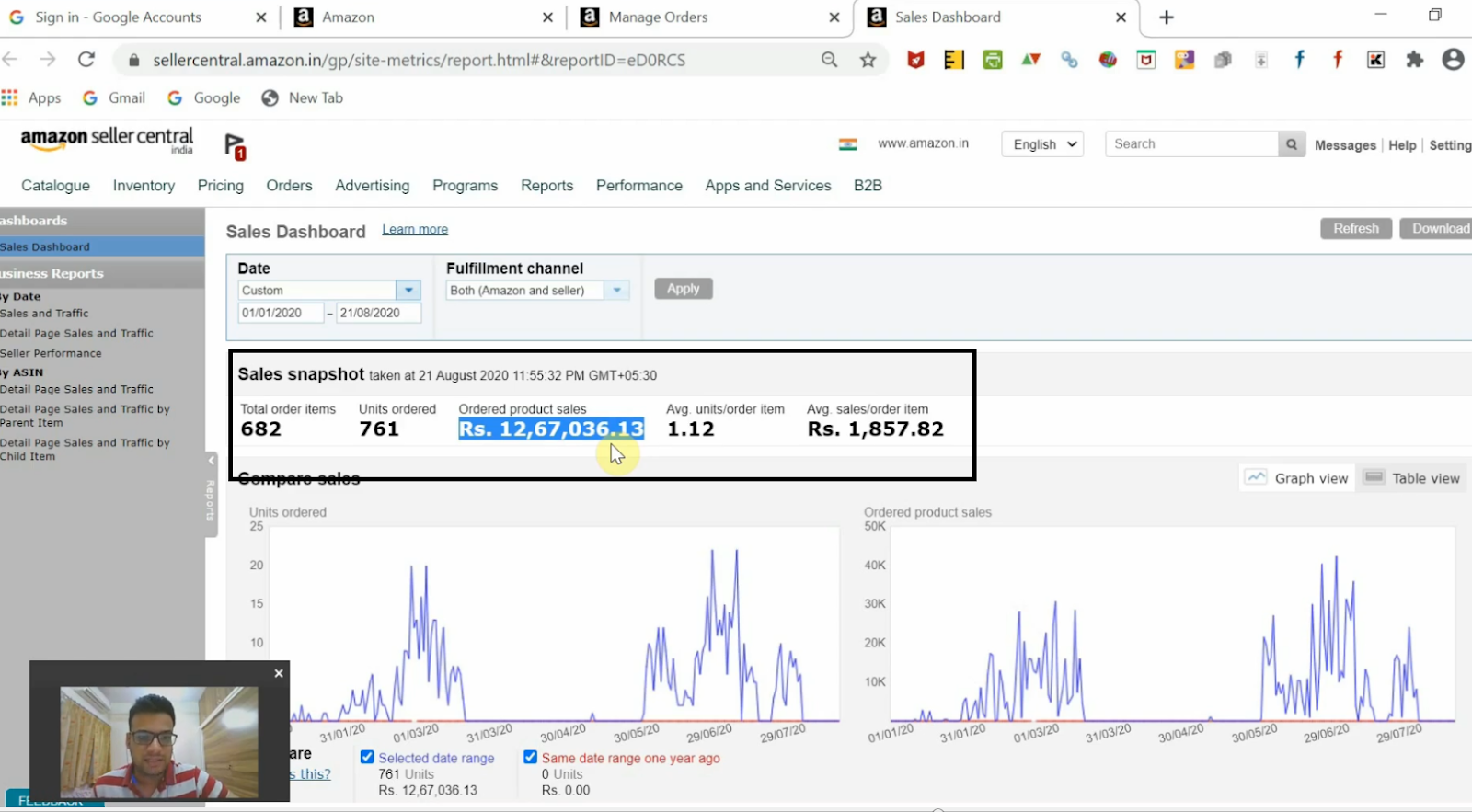Close the Sign in - Google Accounts tab
This screenshot has width=1472, height=812.
(x=261, y=17)
